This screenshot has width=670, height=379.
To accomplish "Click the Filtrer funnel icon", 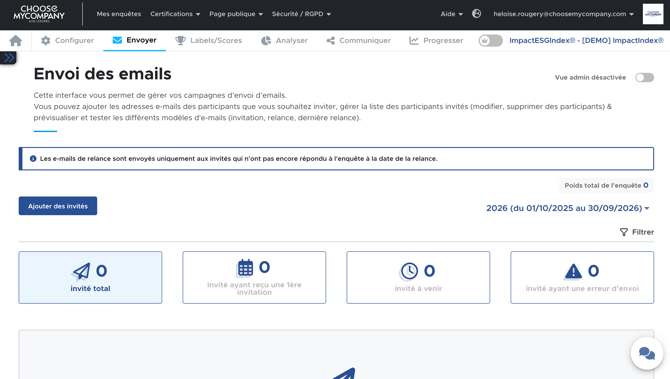I will click(x=624, y=232).
